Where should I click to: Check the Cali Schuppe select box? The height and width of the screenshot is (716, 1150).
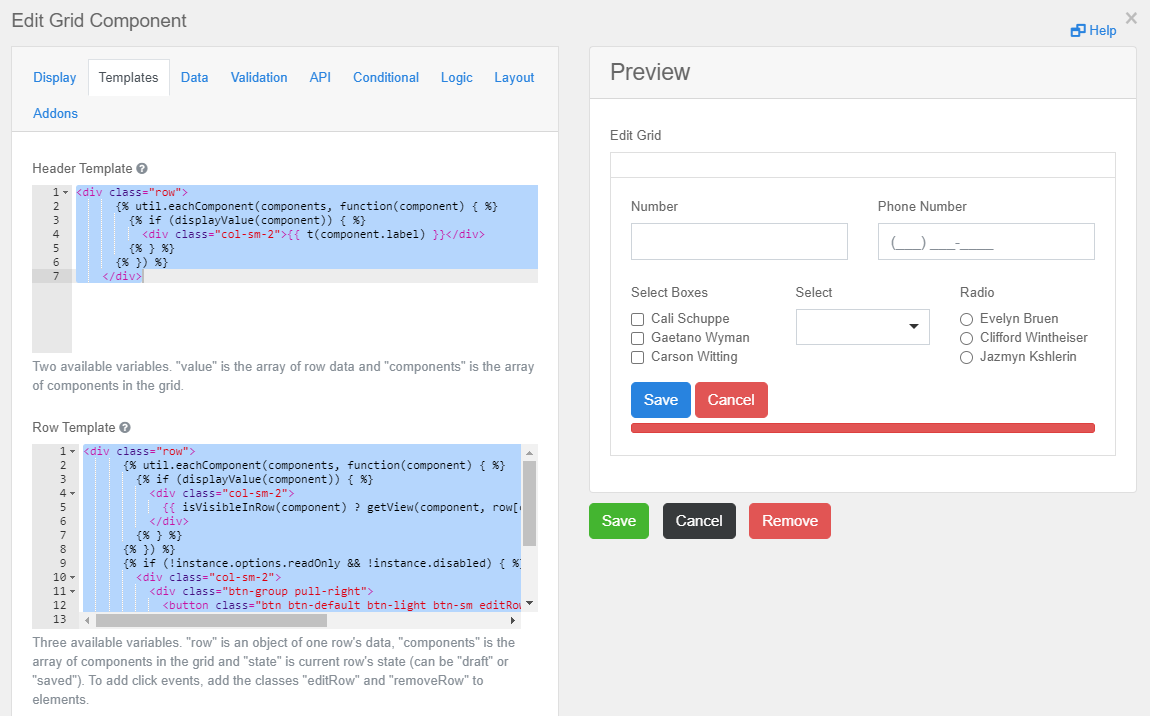pos(637,319)
